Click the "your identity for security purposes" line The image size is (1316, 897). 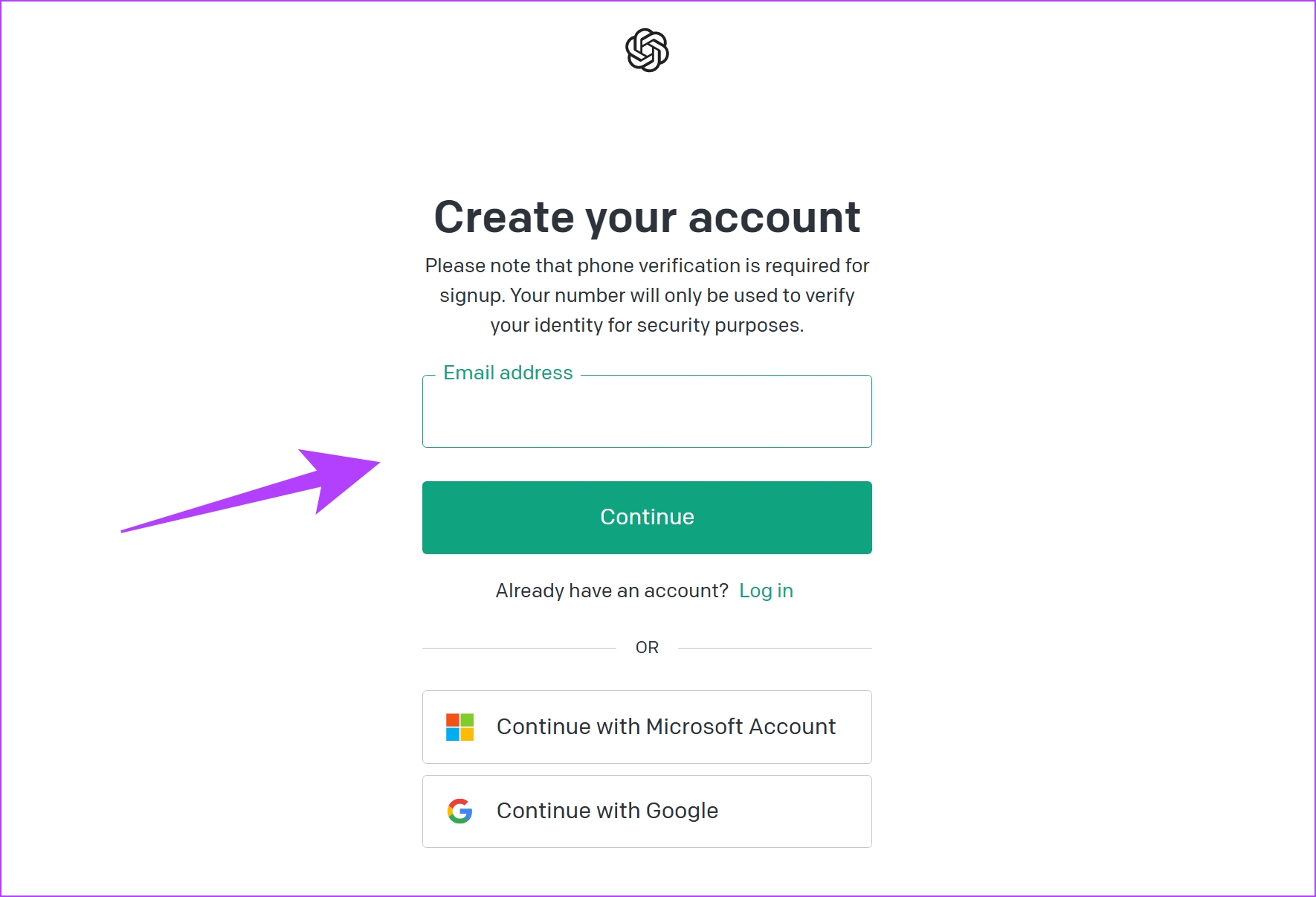[647, 325]
